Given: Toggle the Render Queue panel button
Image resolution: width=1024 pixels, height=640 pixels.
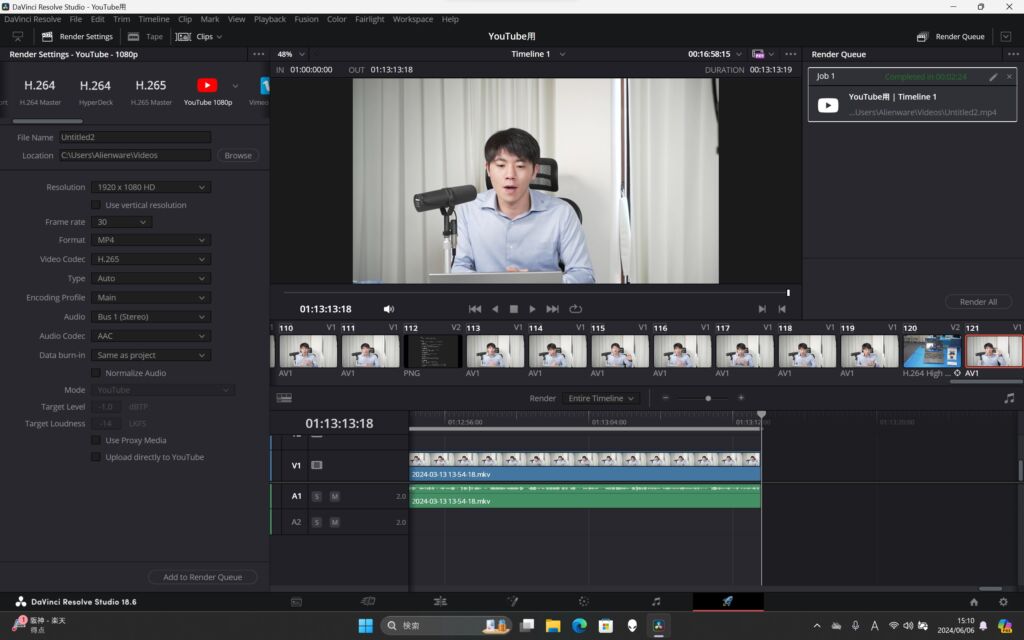Looking at the screenshot, I should (950, 37).
